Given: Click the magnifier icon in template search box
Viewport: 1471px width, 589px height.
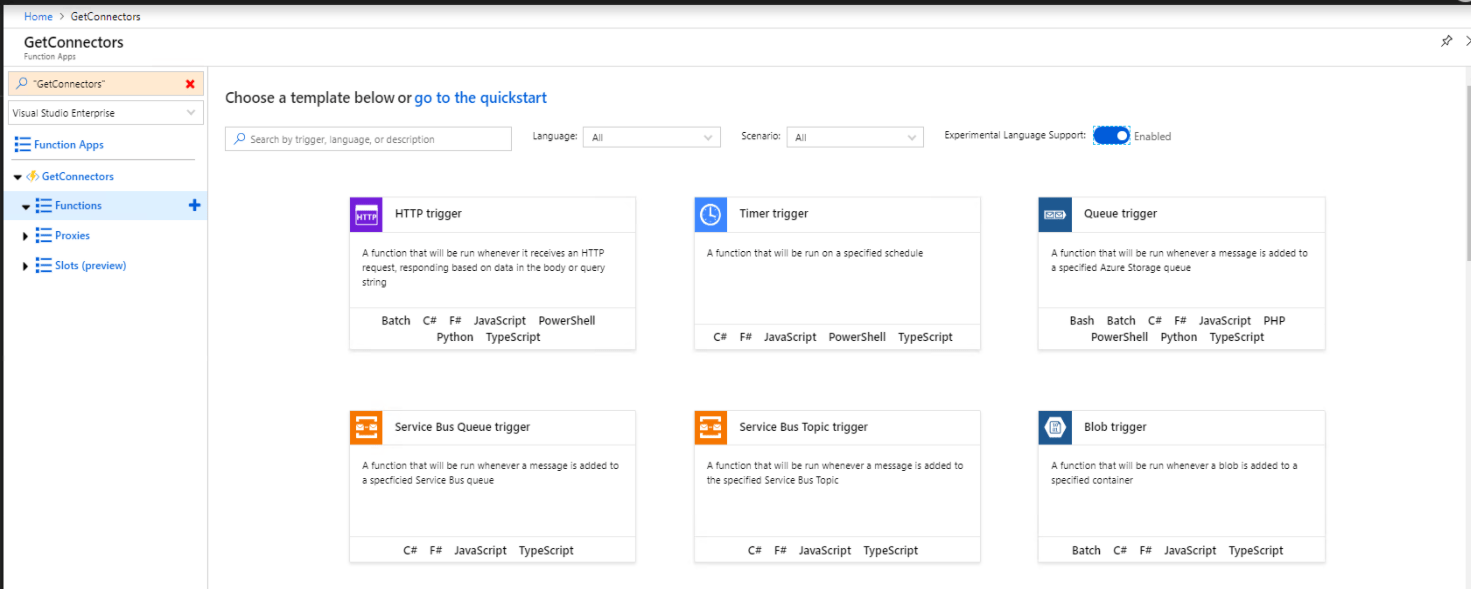Looking at the screenshot, I should pos(240,139).
